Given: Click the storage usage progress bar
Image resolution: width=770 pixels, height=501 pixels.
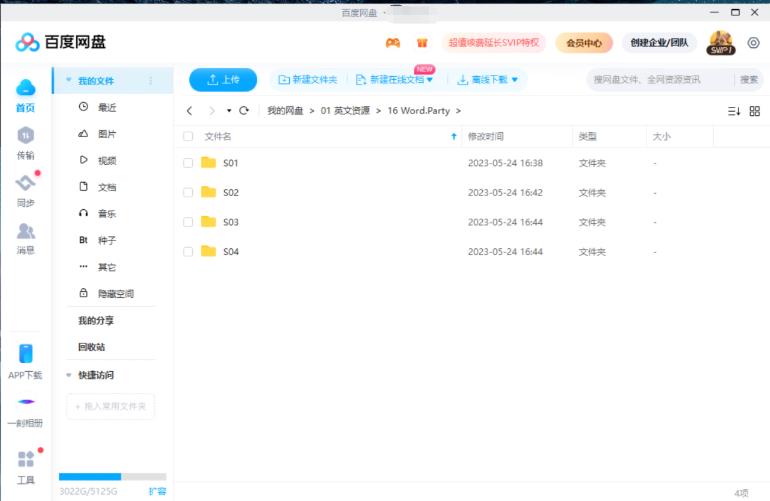Looking at the screenshot, I should click(x=112, y=476).
